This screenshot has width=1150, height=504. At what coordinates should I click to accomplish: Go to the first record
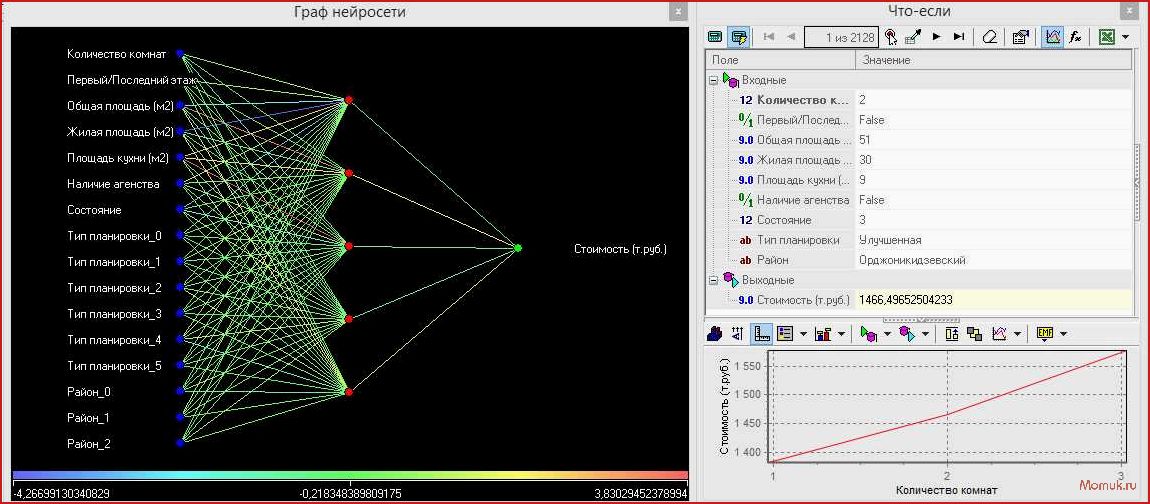coord(769,37)
